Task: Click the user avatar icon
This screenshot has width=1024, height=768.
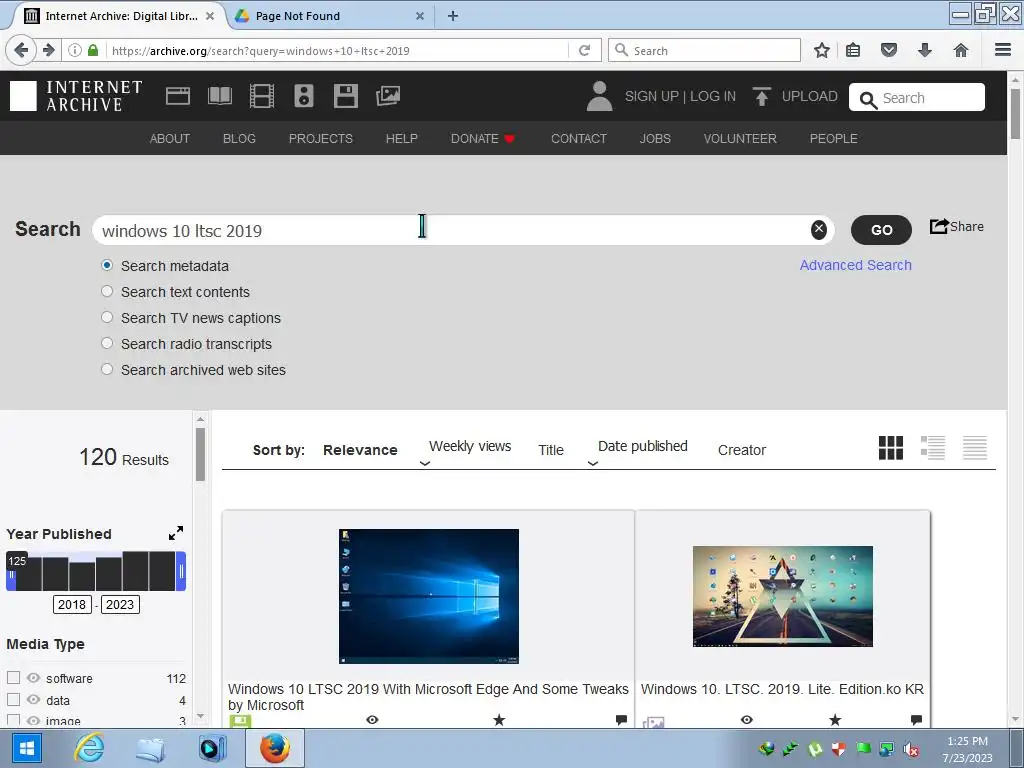Action: (599, 96)
